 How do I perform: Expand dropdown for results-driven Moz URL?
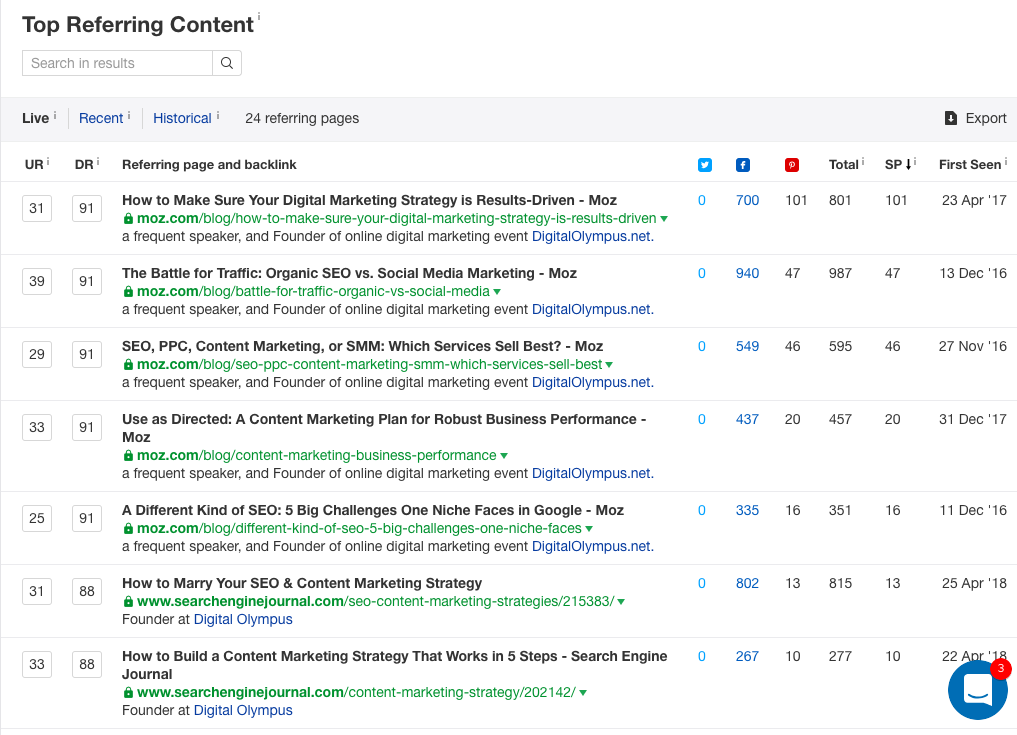[x=664, y=219]
